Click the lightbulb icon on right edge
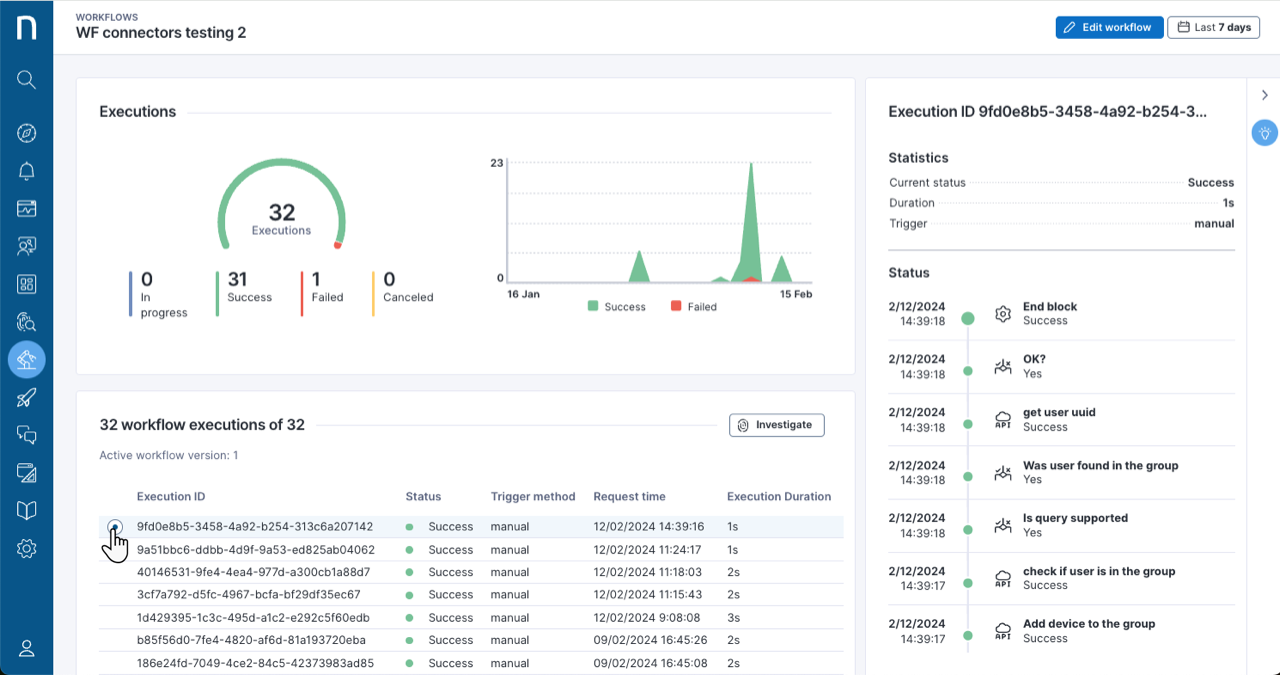Image resolution: width=1280 pixels, height=675 pixels. (1265, 133)
